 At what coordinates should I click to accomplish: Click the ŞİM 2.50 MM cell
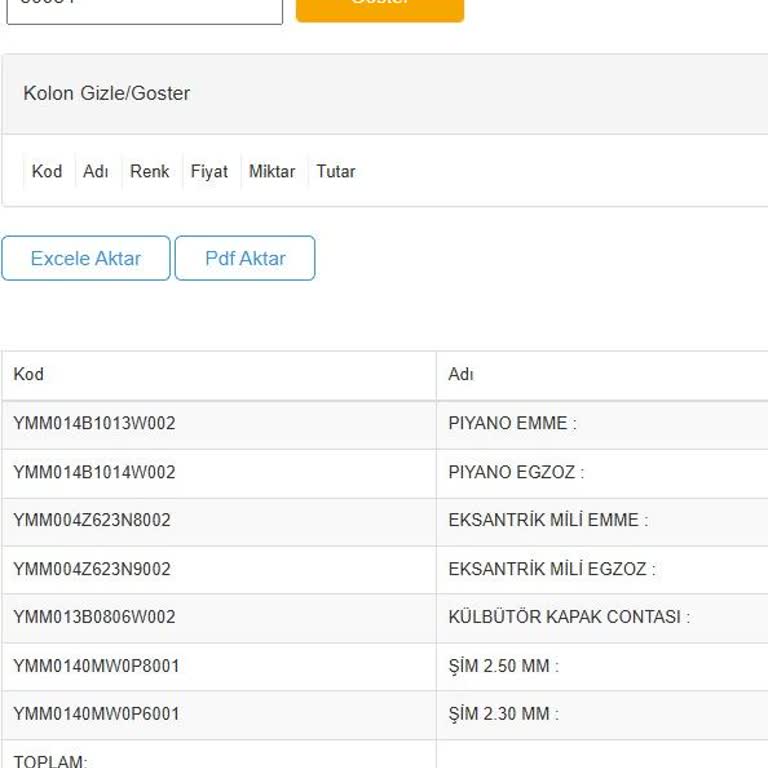click(x=602, y=667)
